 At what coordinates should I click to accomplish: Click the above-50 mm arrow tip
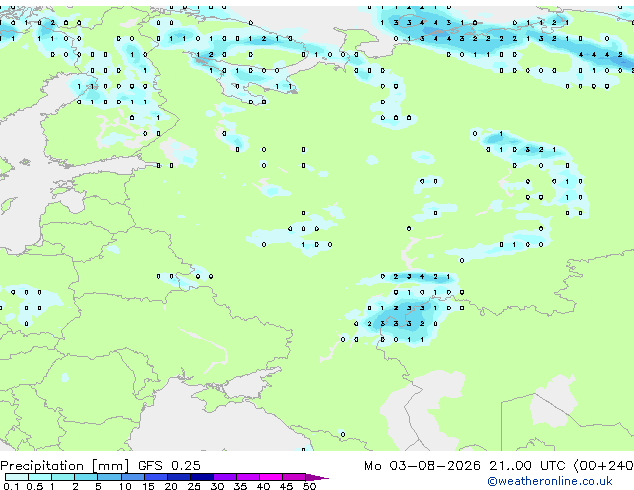click(317, 477)
